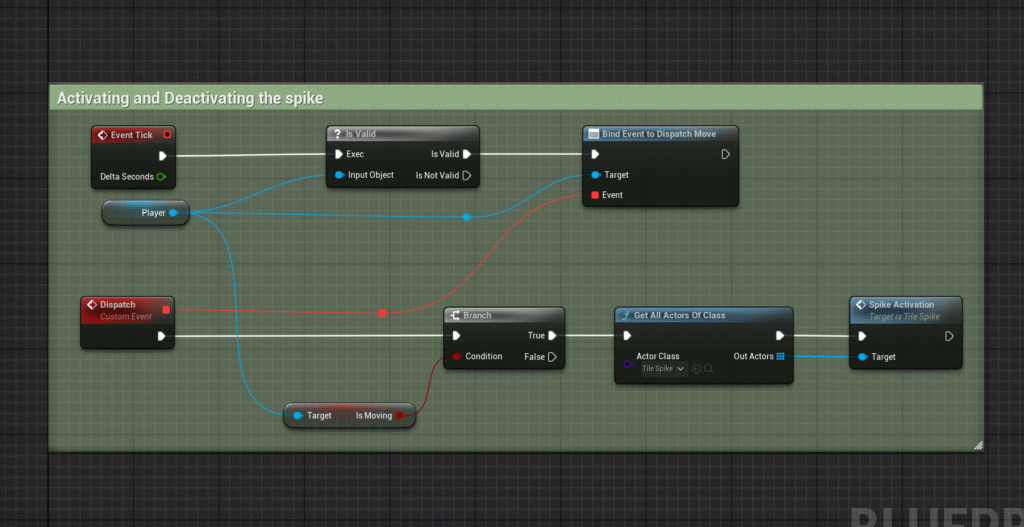Click the Input Object pin on Is Valid
The height and width of the screenshot is (527, 1024).
coord(339,175)
